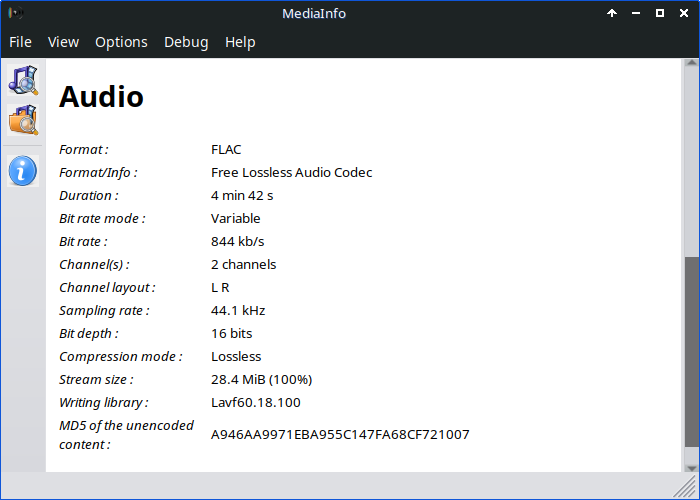Viewport: 700px width, 500px height.
Task: Click the Audio section heading
Action: [x=101, y=96]
